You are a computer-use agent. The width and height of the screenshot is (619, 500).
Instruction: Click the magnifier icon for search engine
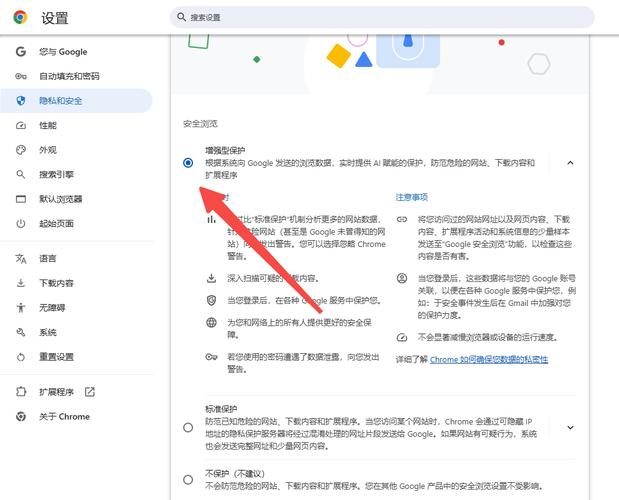[x=21, y=174]
